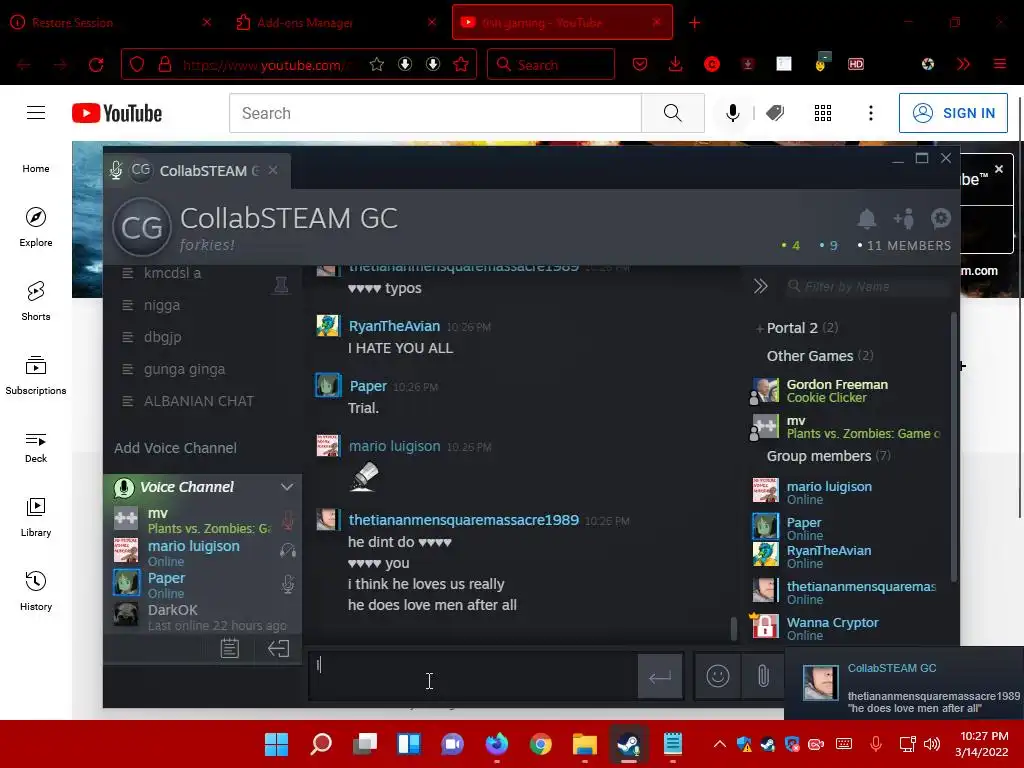
Task: Switch to the Add-ons Manager browser tab
Action: tap(335, 23)
